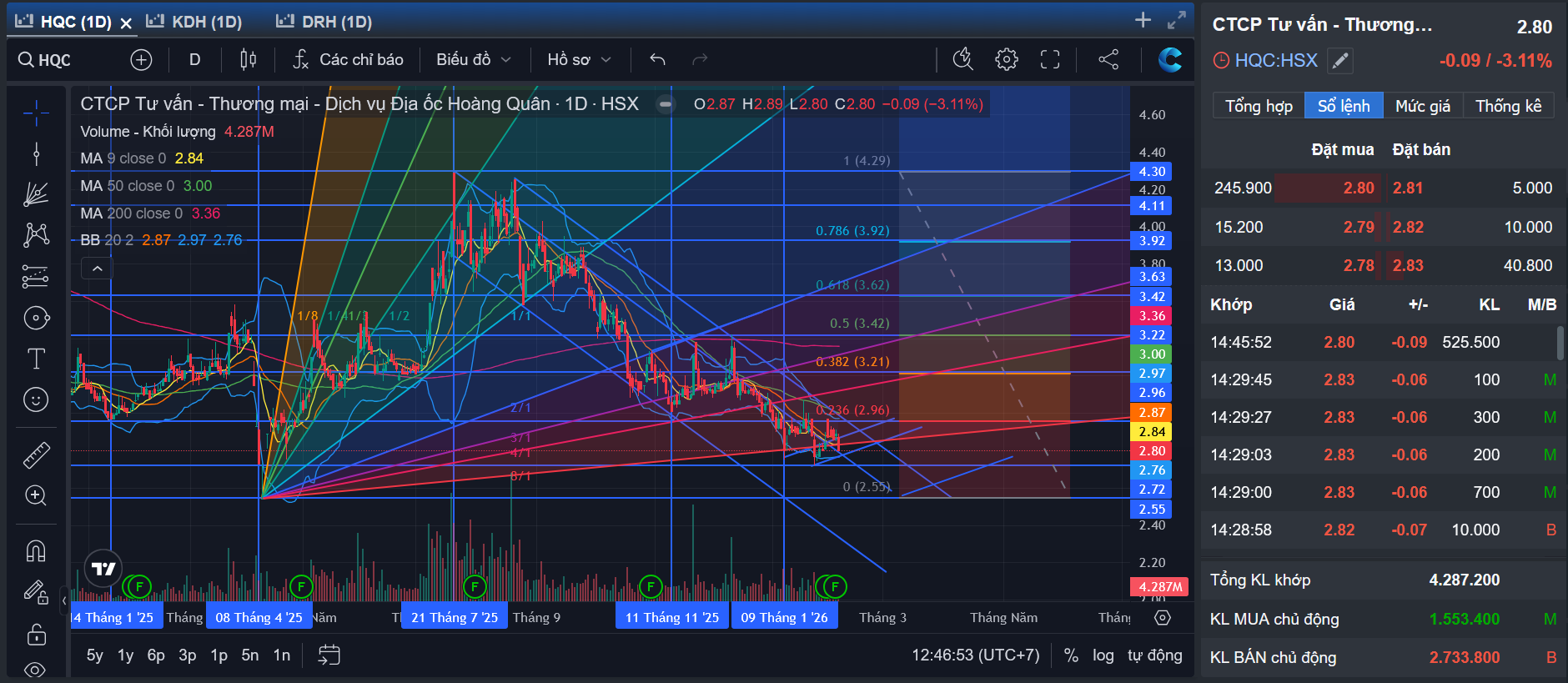
Task: Set time range to 1p
Action: click(x=219, y=655)
